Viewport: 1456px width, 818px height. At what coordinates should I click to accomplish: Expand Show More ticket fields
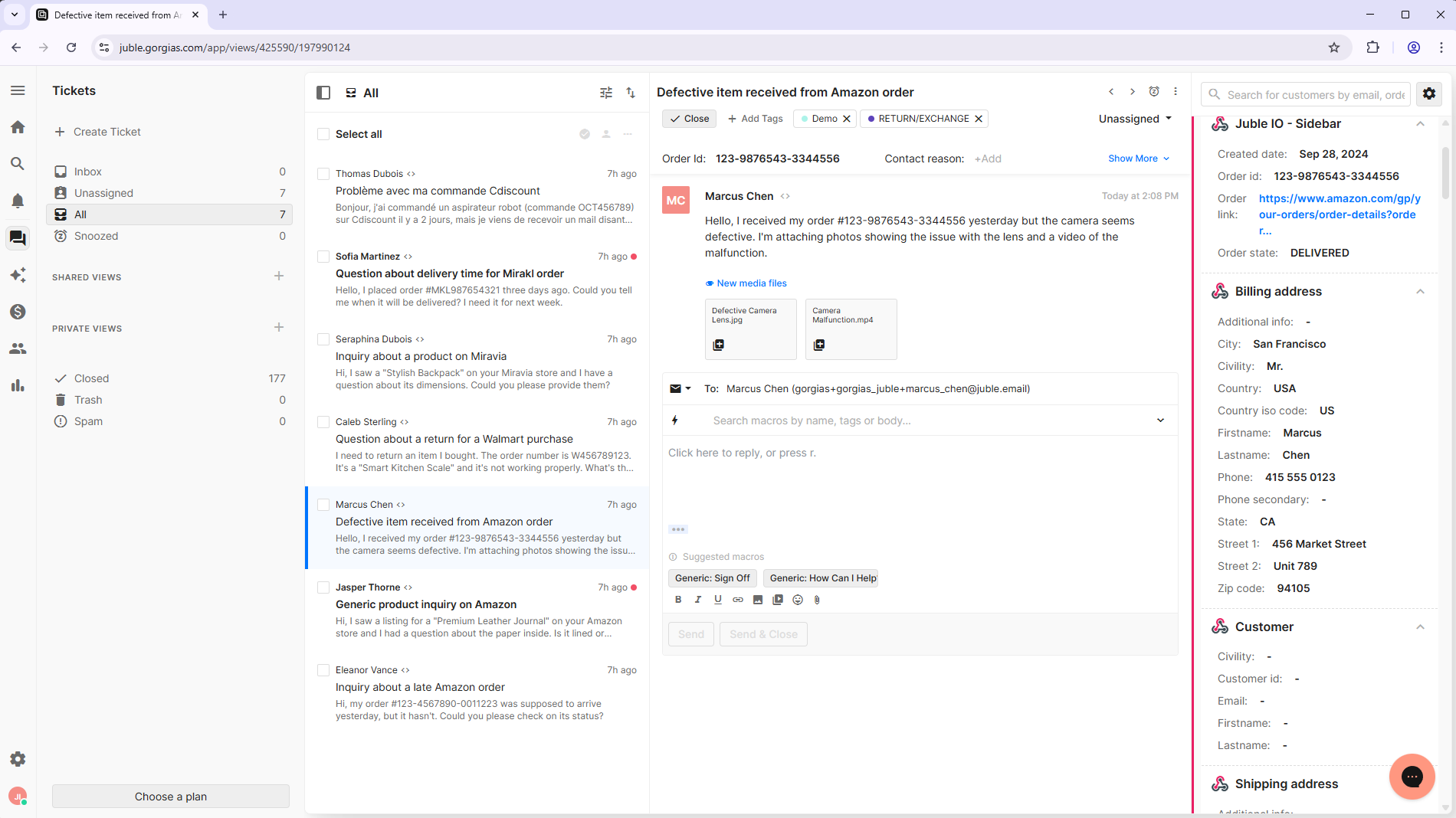point(1139,159)
